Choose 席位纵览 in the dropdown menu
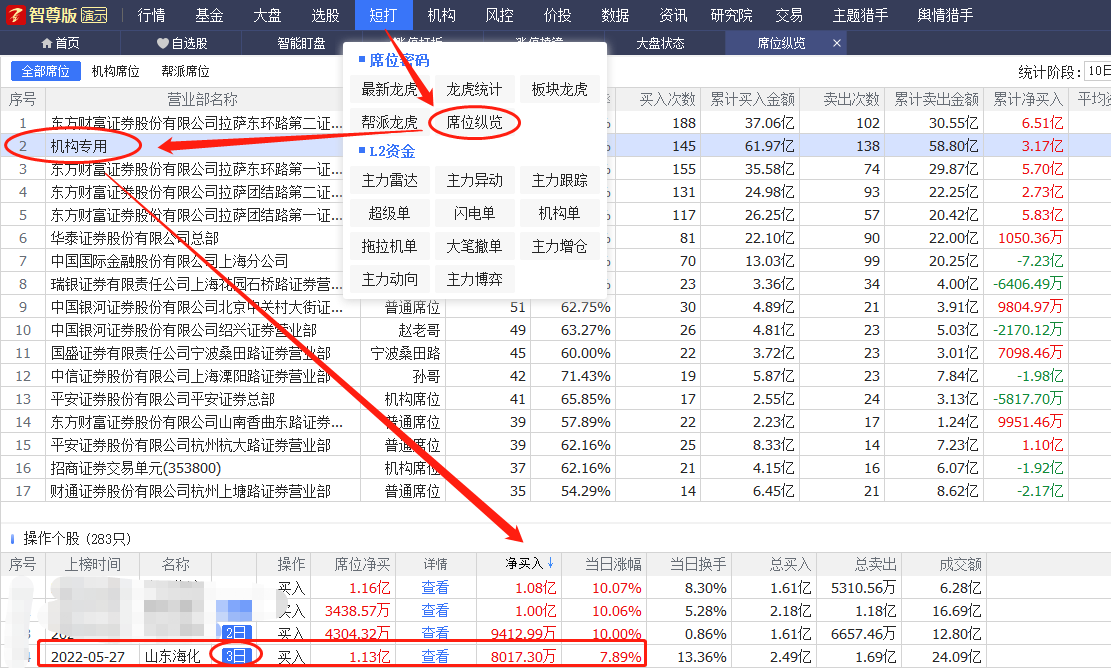This screenshot has height=668, width=1111. (x=474, y=122)
